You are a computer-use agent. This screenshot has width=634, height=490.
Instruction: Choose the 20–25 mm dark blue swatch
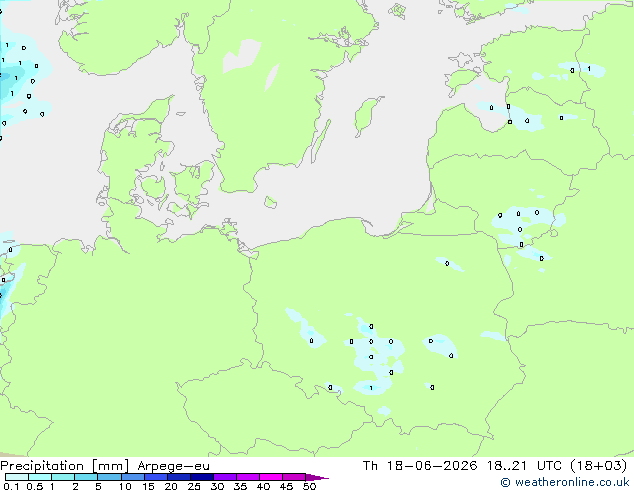178,477
